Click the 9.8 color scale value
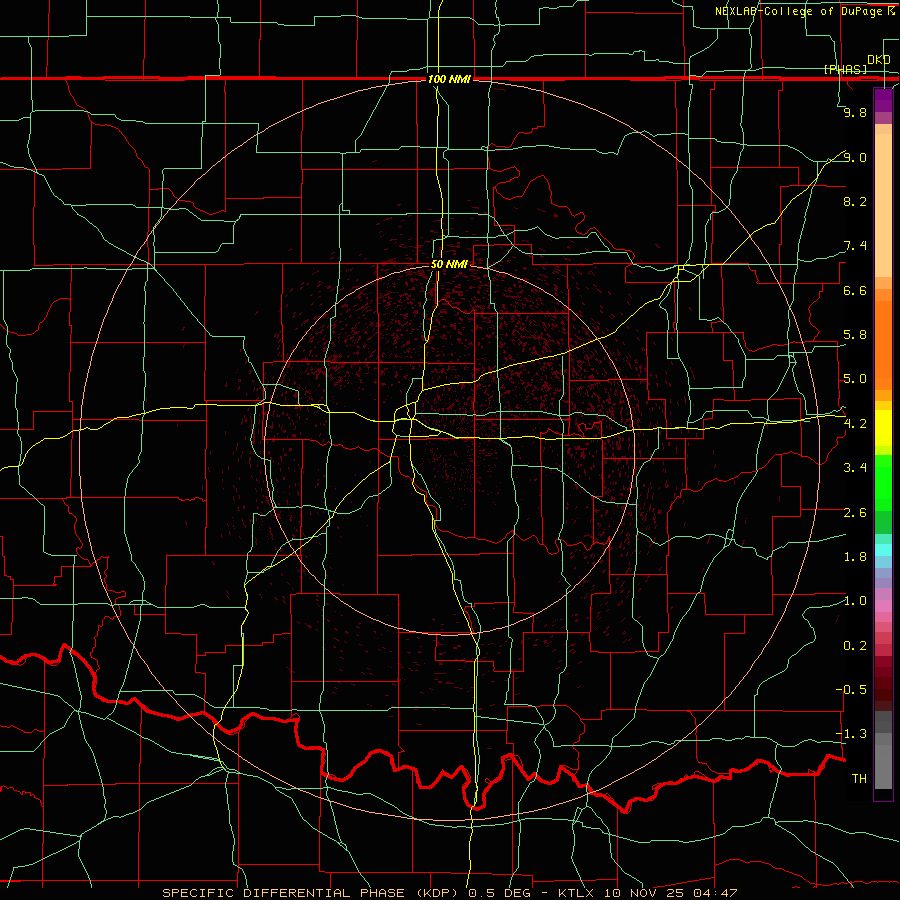This screenshot has height=900, width=900. [x=855, y=112]
